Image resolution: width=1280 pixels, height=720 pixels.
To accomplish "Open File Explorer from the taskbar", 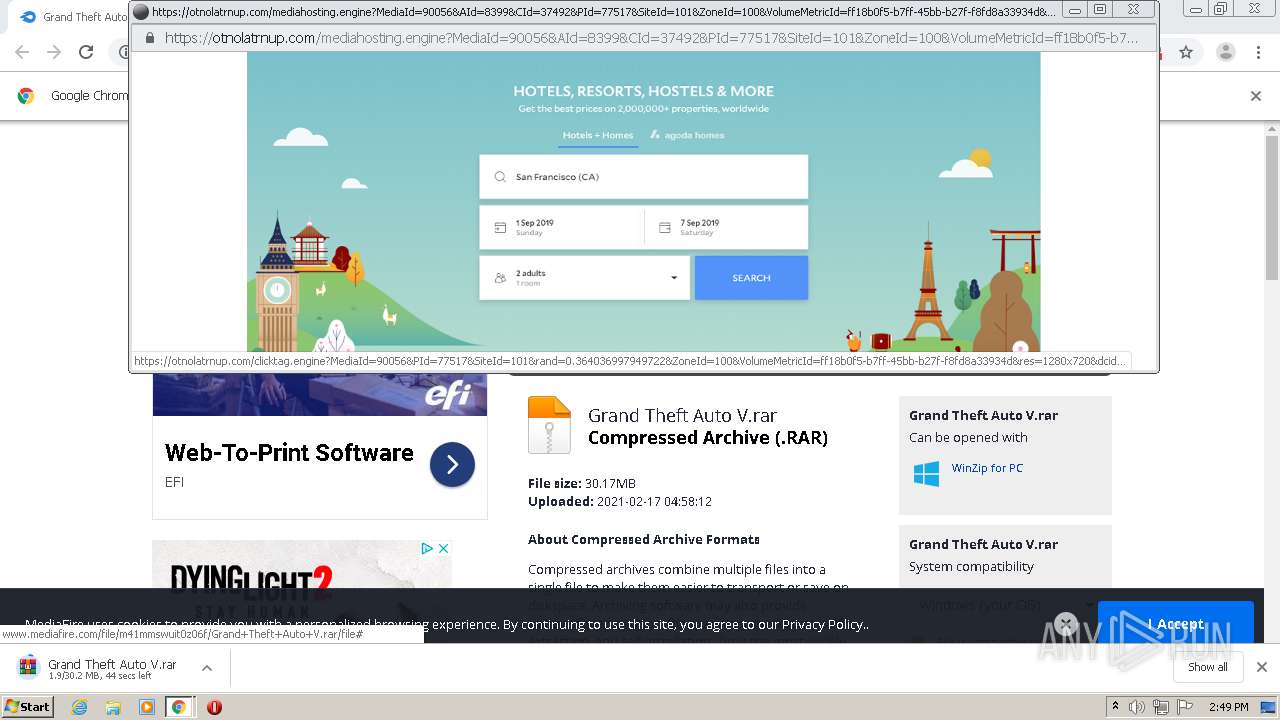I will pos(113,707).
